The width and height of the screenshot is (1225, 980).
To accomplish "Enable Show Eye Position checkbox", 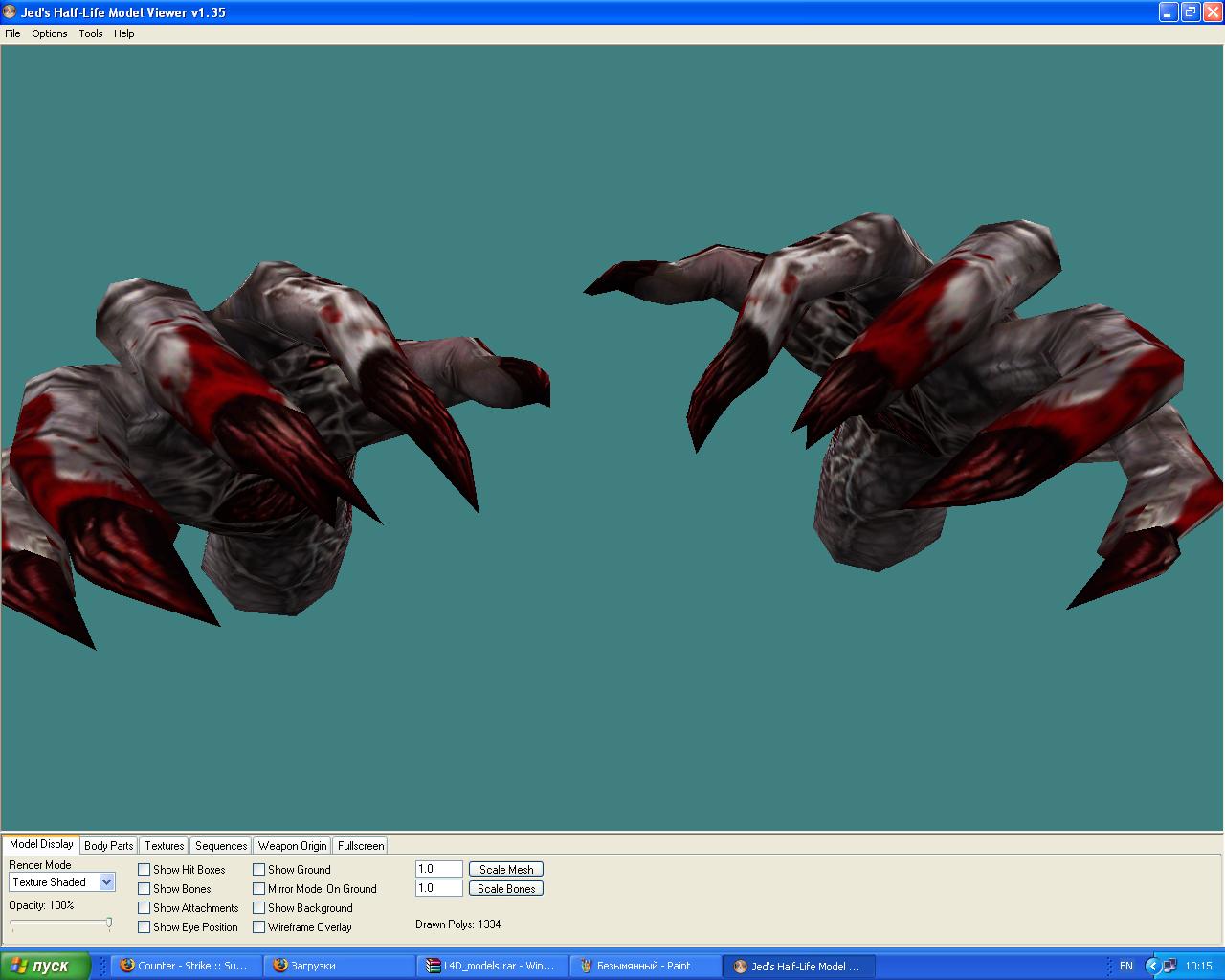I will coord(145,927).
